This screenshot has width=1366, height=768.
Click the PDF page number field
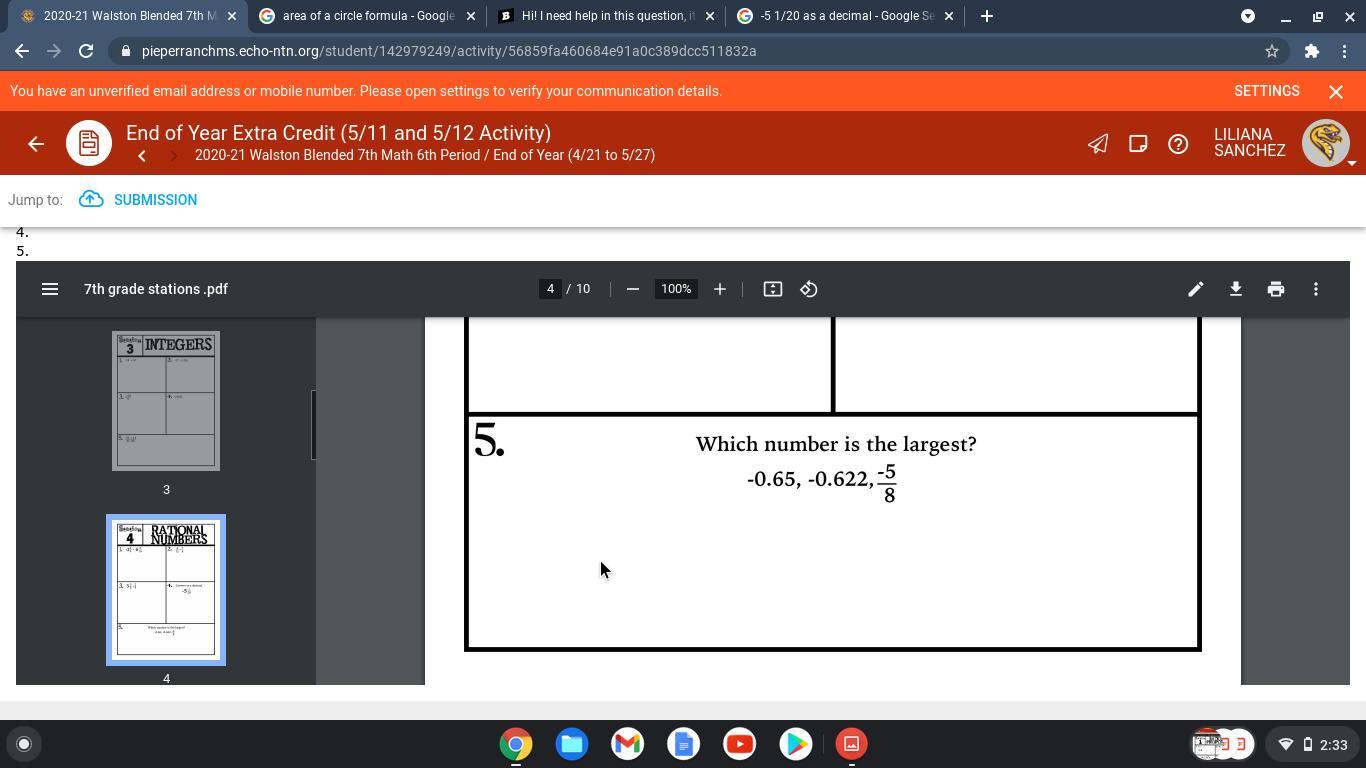(550, 289)
